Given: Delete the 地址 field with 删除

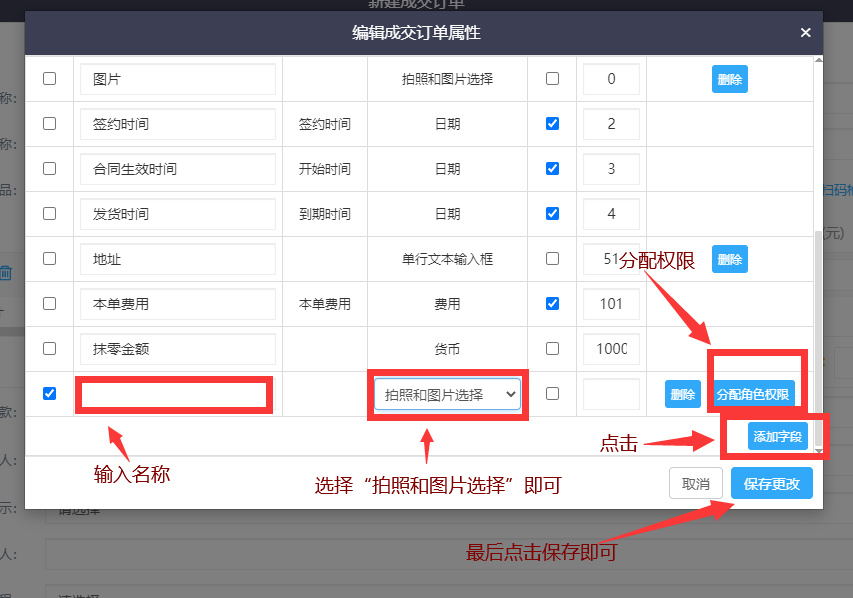Looking at the screenshot, I should [730, 259].
